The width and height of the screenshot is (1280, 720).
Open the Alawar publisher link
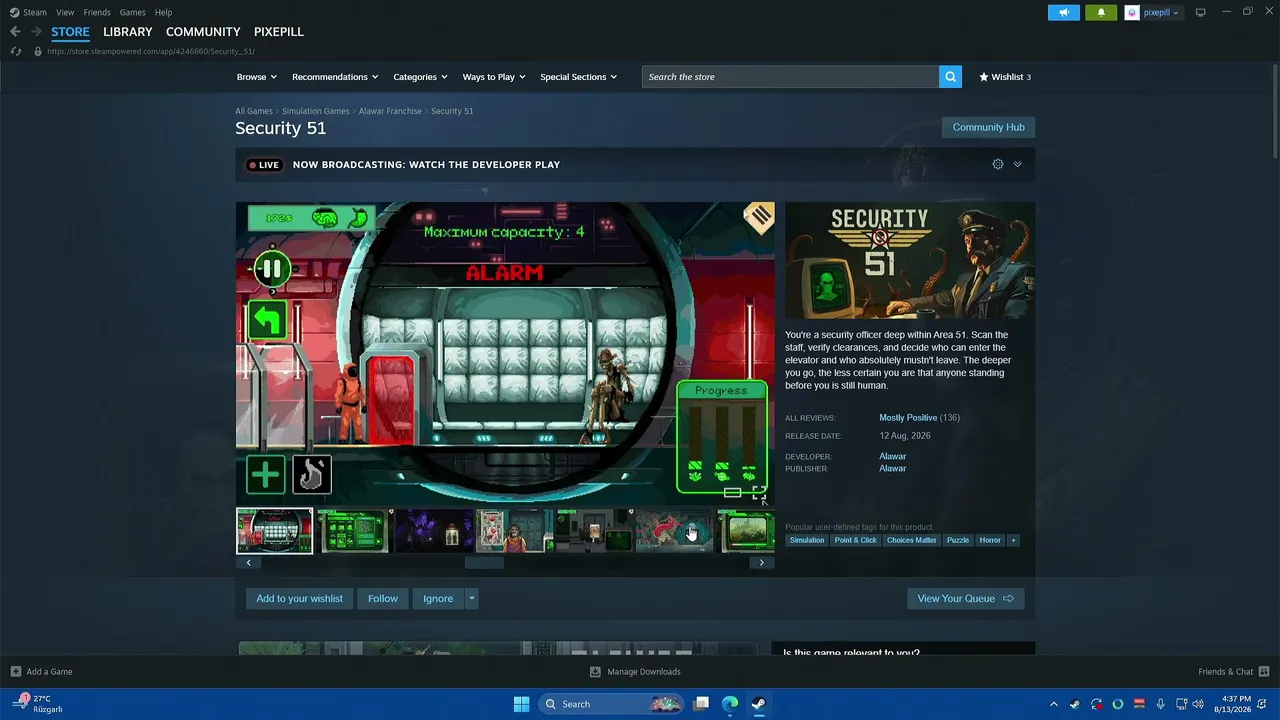coord(893,469)
